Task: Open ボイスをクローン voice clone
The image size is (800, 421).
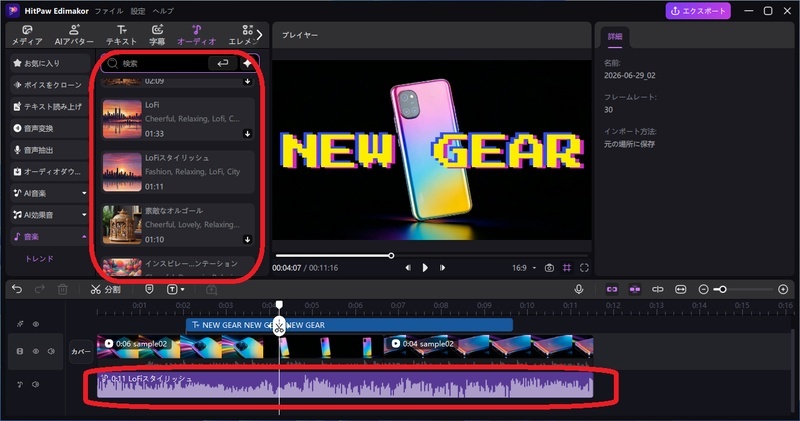Action: [49, 85]
